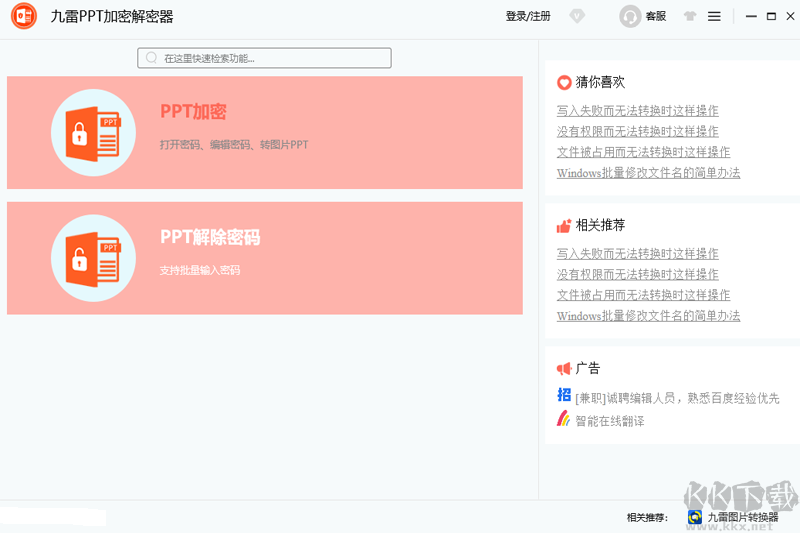Open Windows批量修改文件名 link under 相关推荐
Screen dimensions: 800x533
[648, 316]
